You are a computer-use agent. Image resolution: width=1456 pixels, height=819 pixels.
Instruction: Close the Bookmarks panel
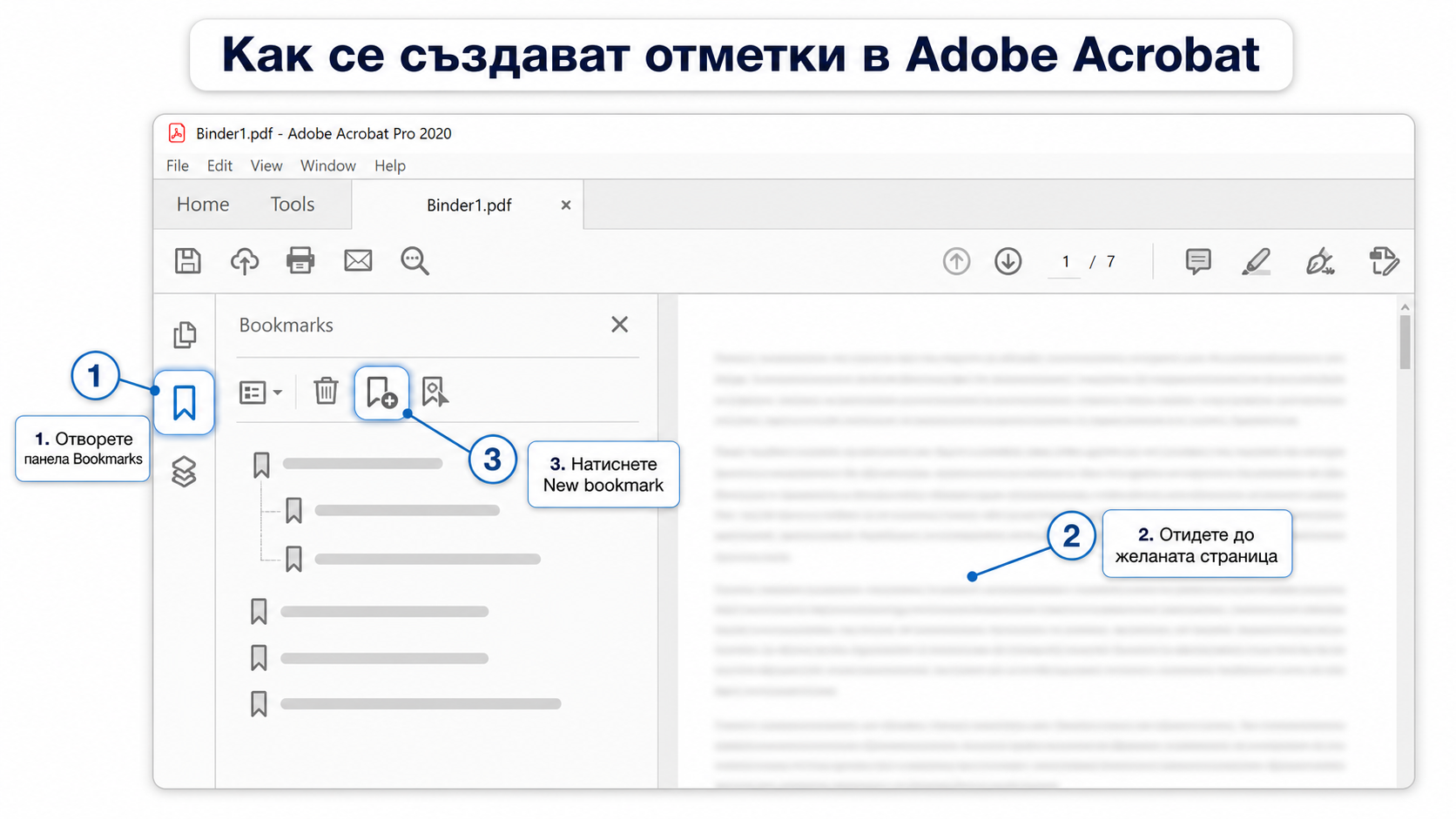pos(619,325)
